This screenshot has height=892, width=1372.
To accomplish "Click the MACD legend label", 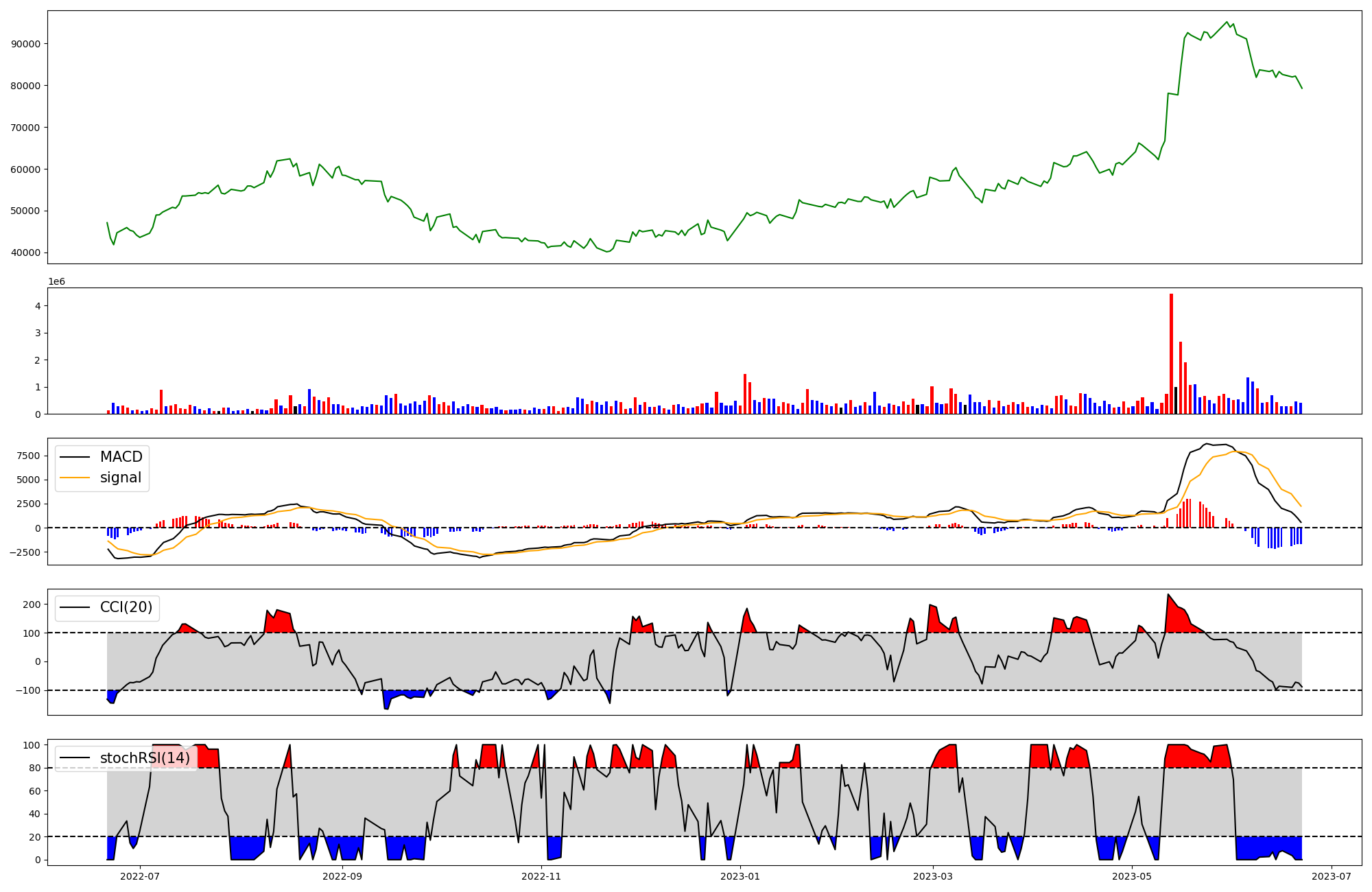I will pyautogui.click(x=121, y=457).
